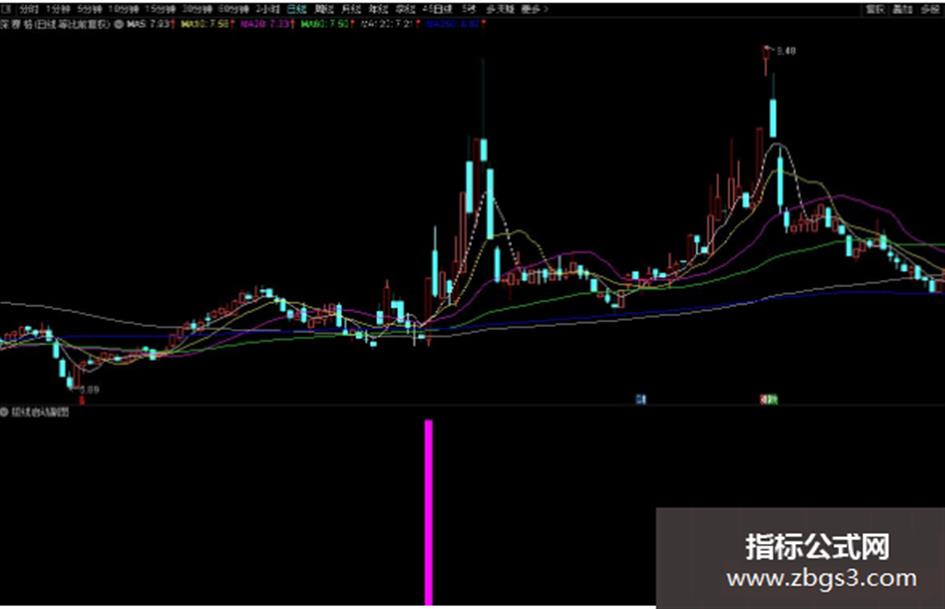Click the MA5 indicator value label
945x609 pixels.
pyautogui.click(x=150, y=25)
